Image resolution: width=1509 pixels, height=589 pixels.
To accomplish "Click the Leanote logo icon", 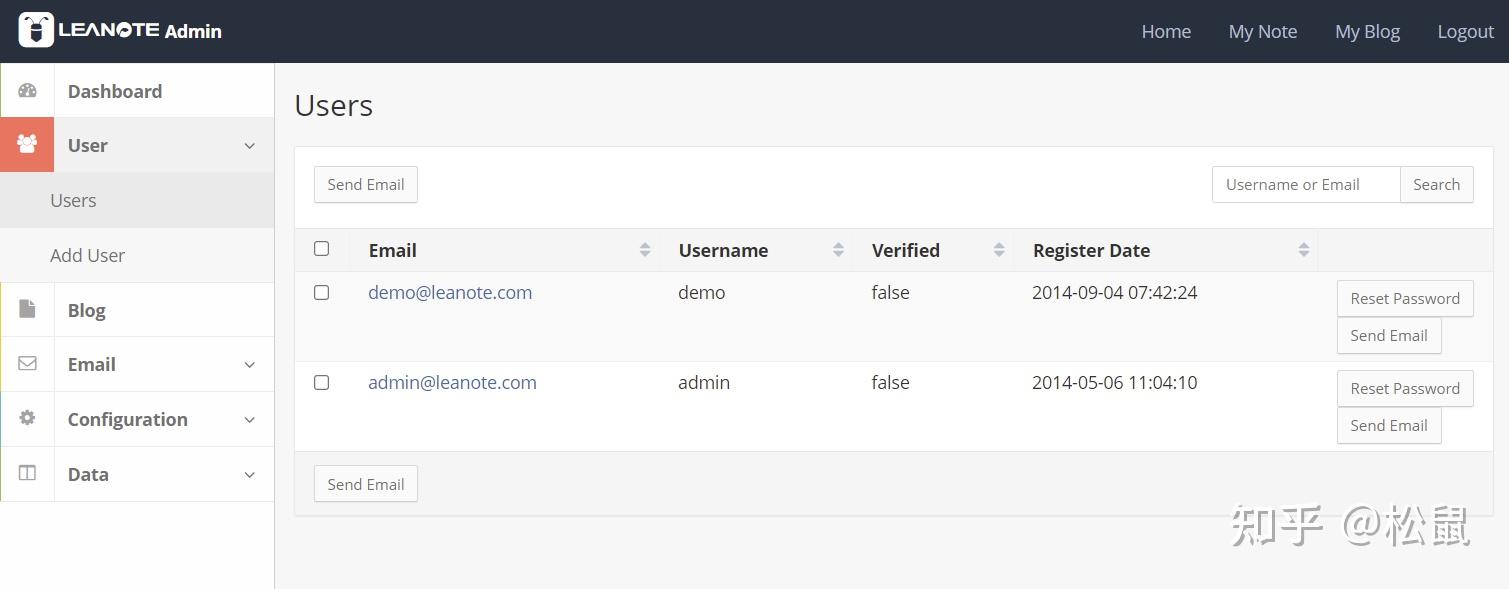I will (36, 30).
